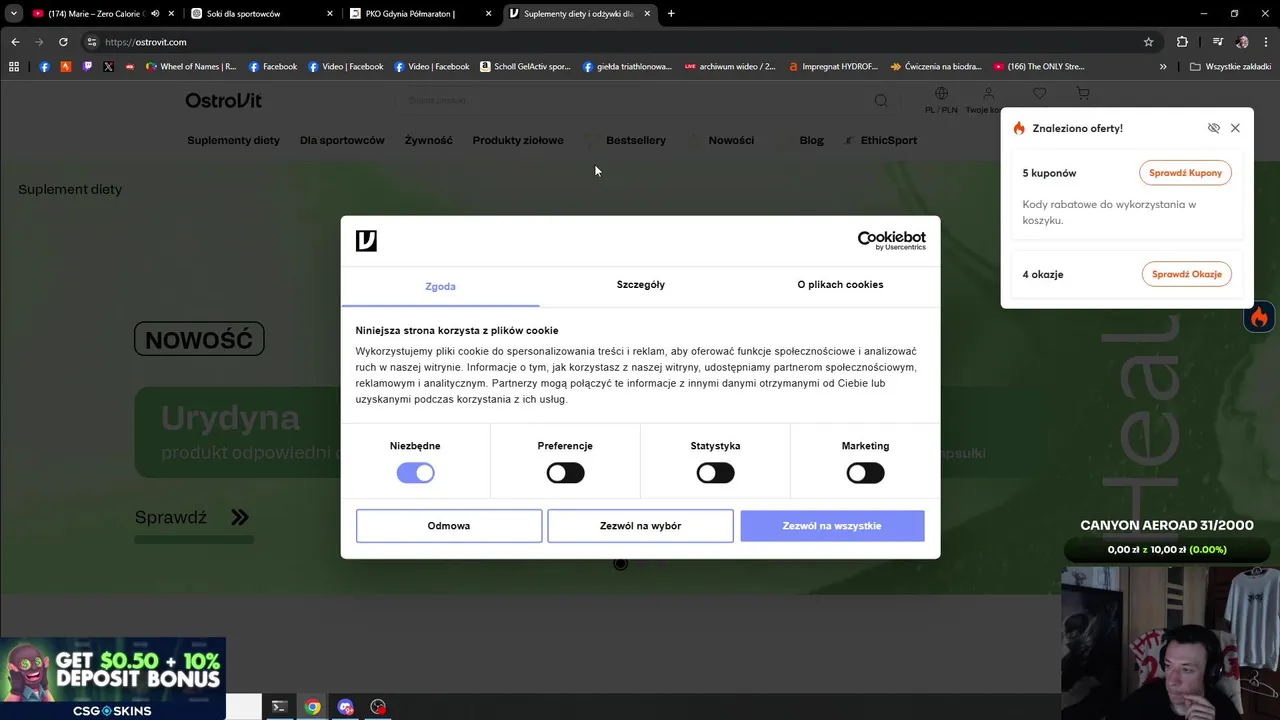Open the Żywność menu

tap(429, 140)
